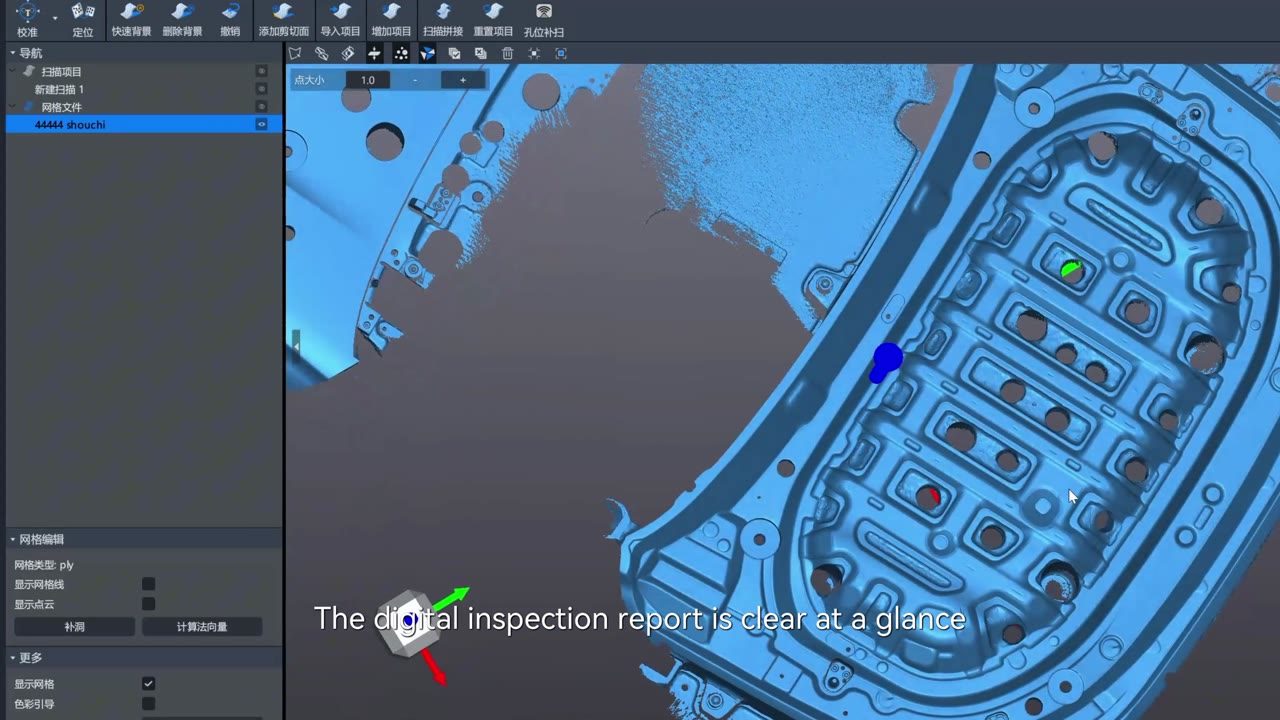Toggle visibility of 网格文件 row
Image resolution: width=1280 pixels, height=720 pixels.
point(261,107)
